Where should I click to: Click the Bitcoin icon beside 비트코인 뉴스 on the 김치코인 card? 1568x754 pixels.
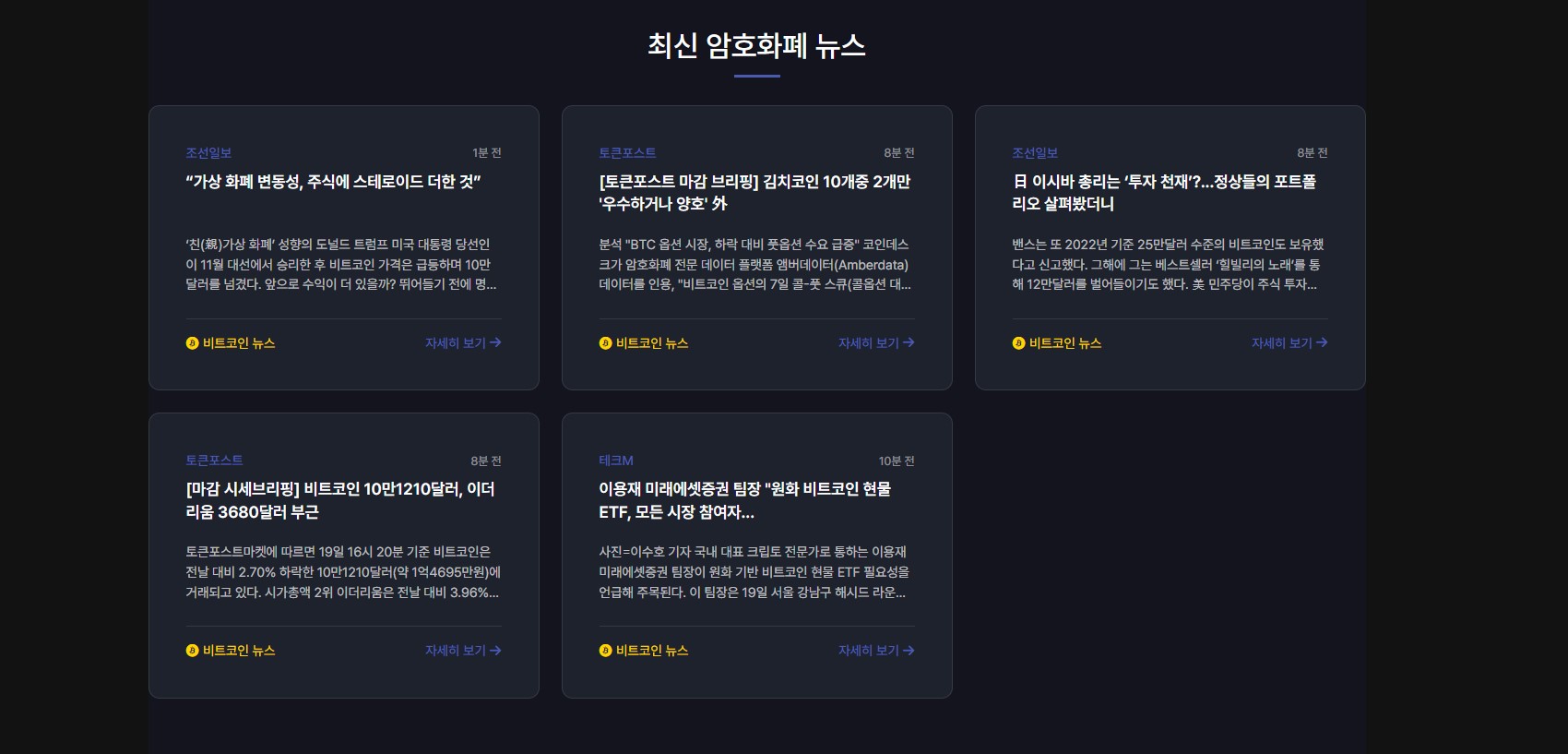[x=604, y=343]
